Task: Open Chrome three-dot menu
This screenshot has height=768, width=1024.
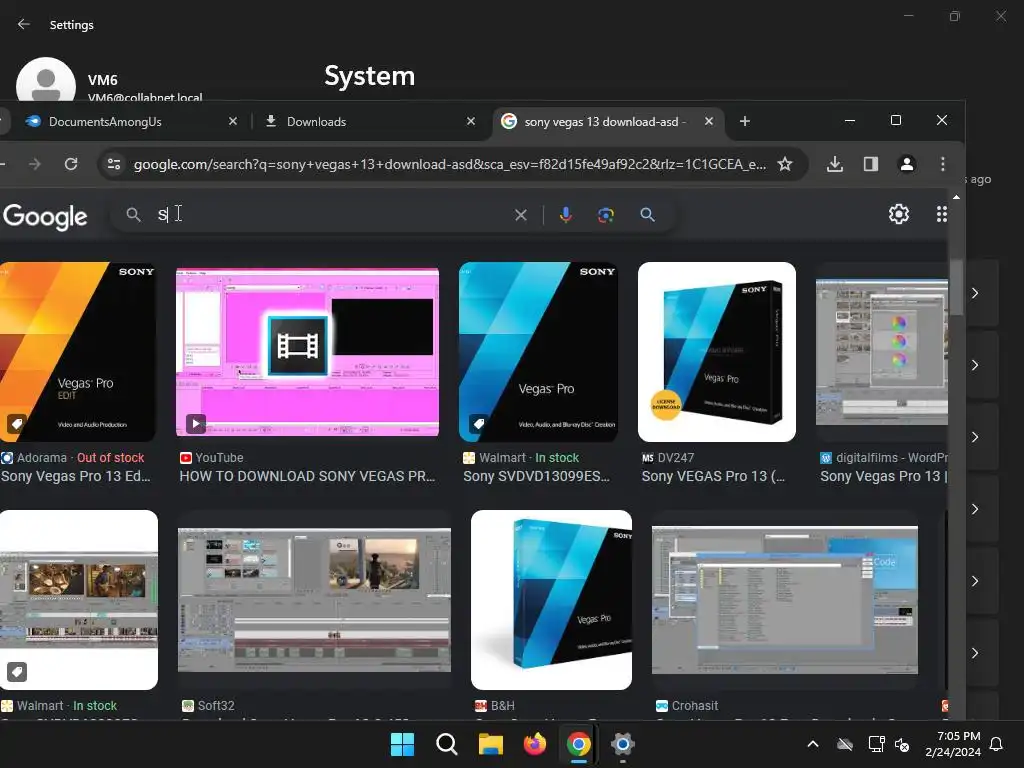Action: (x=942, y=164)
